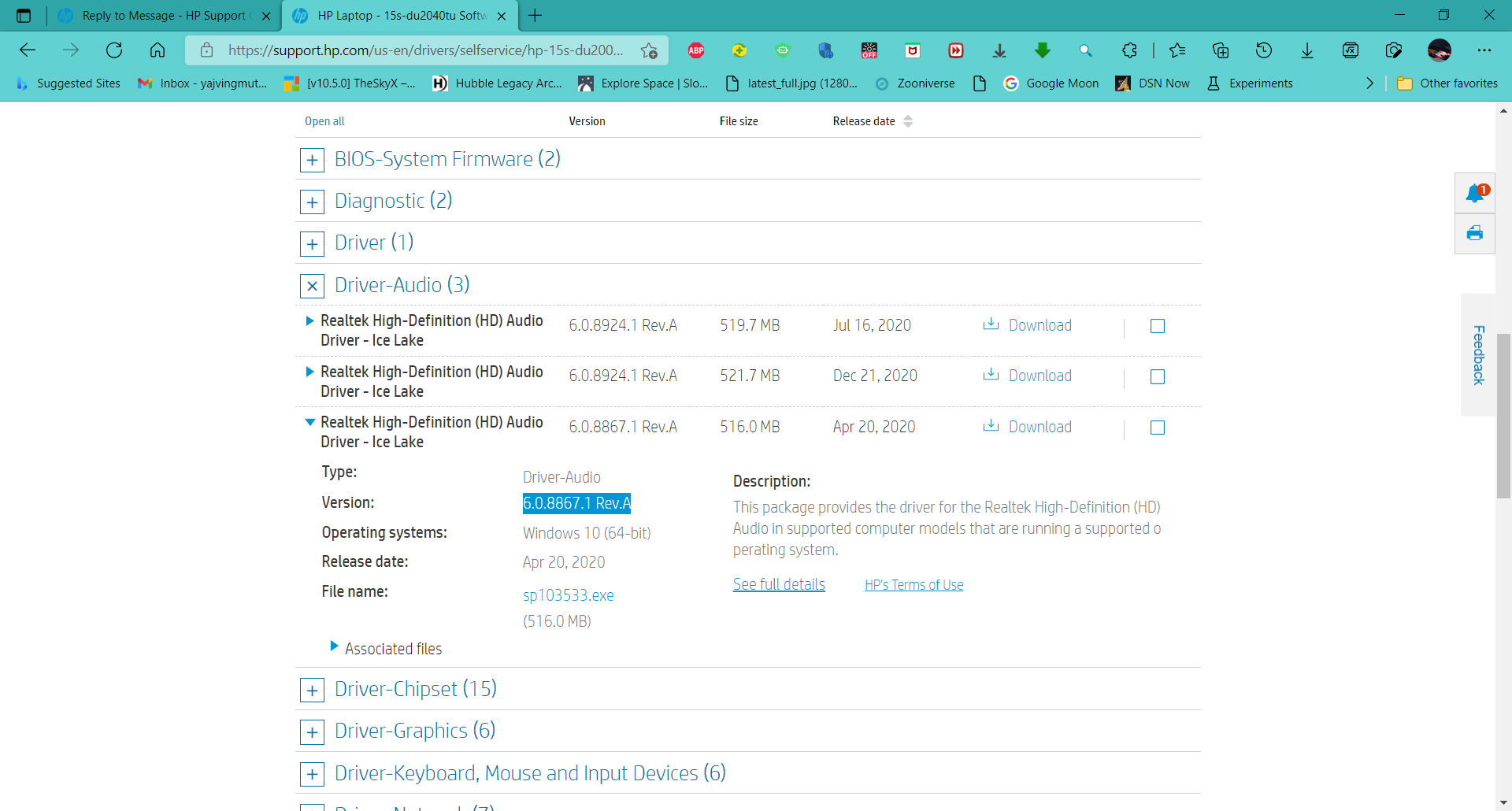Image resolution: width=1512 pixels, height=811 pixels.
Task: Collapse the Driver-Audio section
Action: (312, 285)
